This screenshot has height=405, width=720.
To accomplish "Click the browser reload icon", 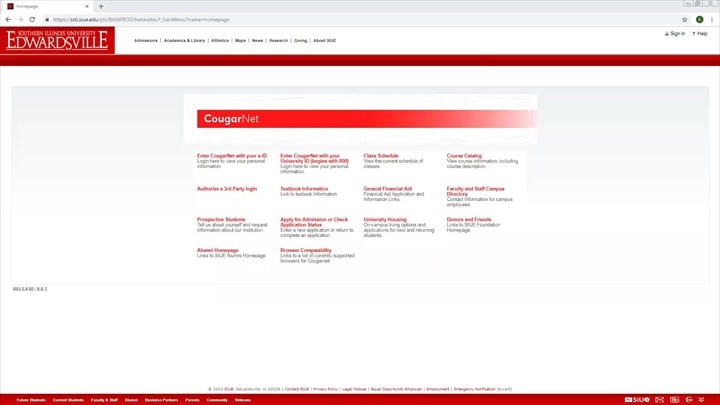I will coord(32,19).
